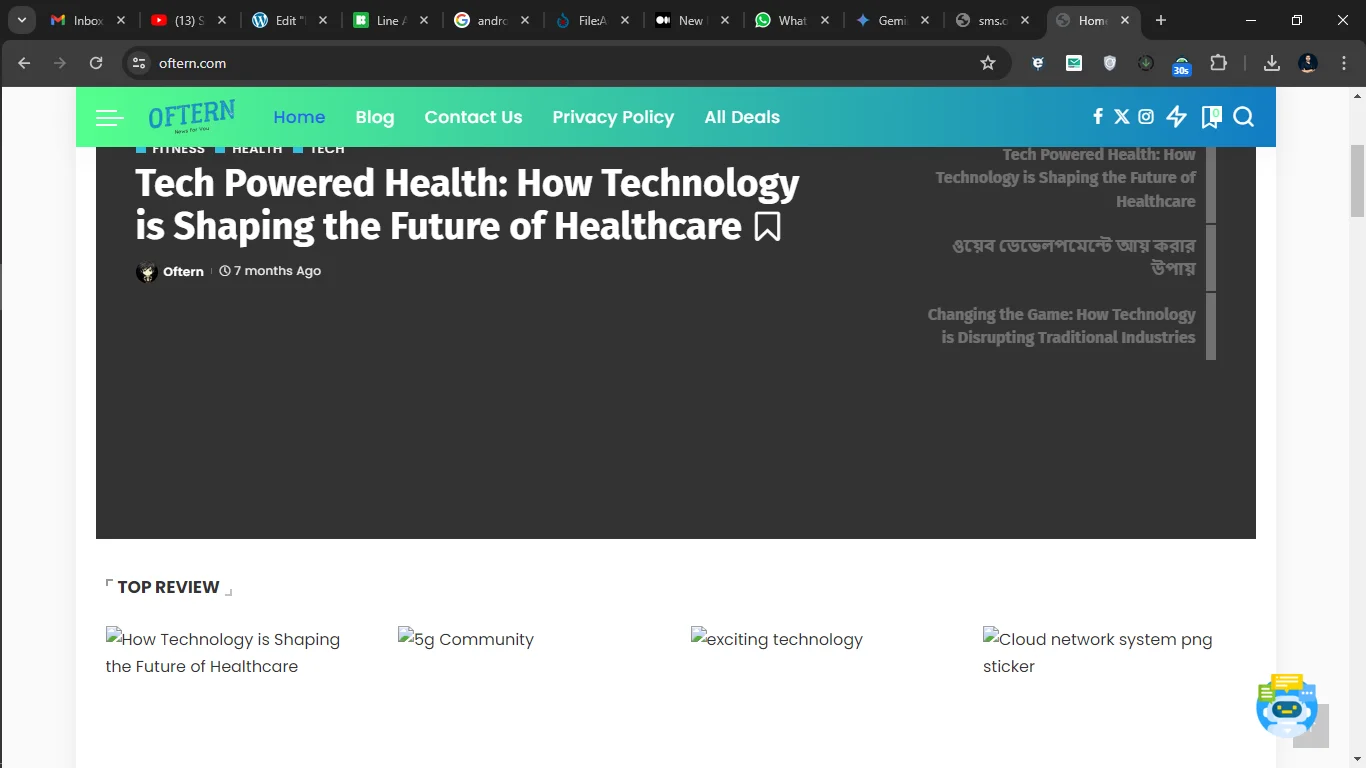
Task: Open the Facebook icon in the site header
Action: [x=1098, y=116]
